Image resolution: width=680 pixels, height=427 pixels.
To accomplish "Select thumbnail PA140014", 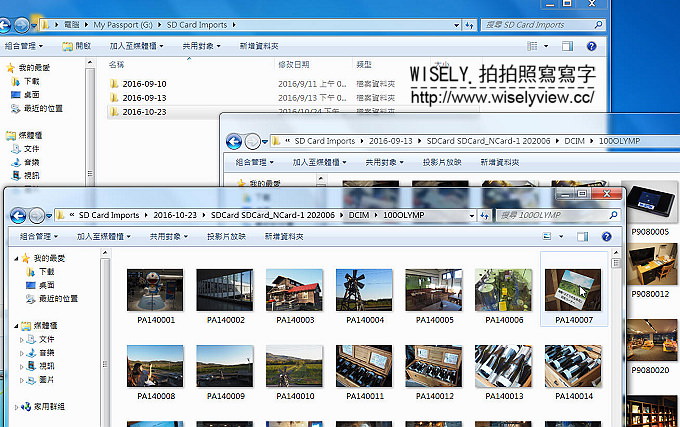I will tap(573, 366).
